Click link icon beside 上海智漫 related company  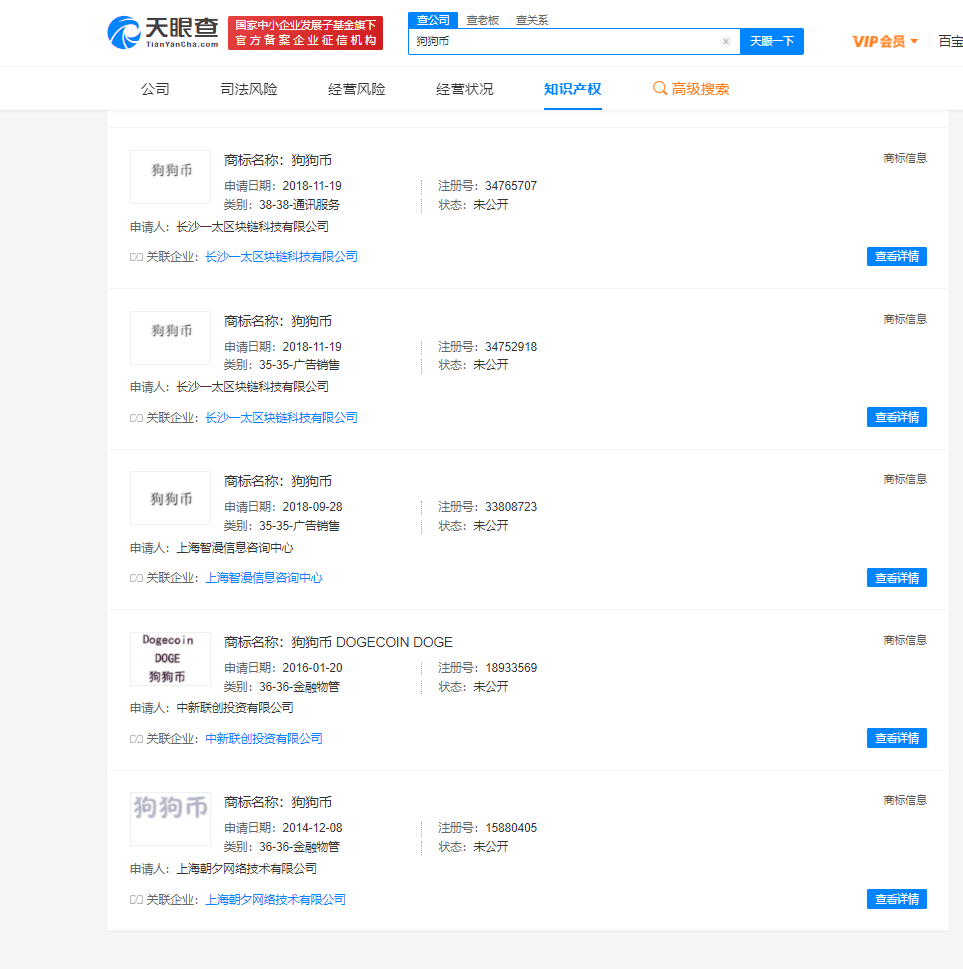136,578
